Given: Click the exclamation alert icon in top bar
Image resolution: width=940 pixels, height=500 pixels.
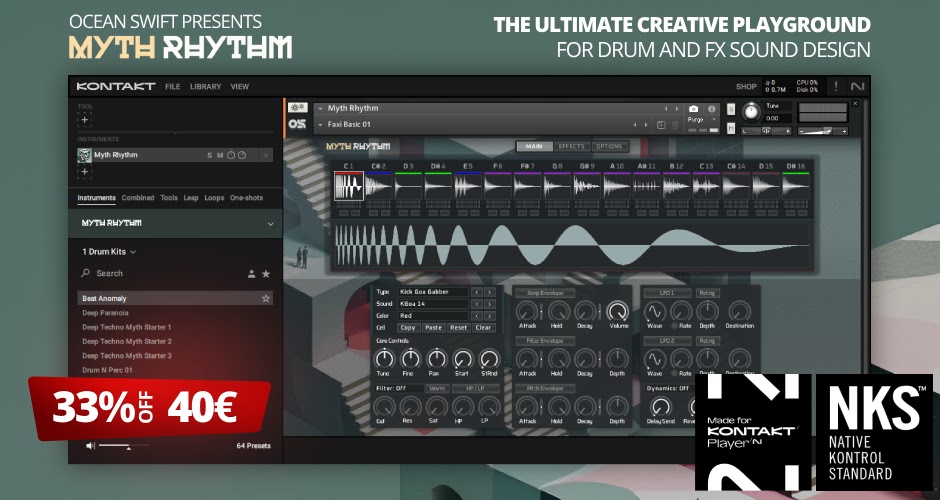Looking at the screenshot, I should (x=836, y=86).
